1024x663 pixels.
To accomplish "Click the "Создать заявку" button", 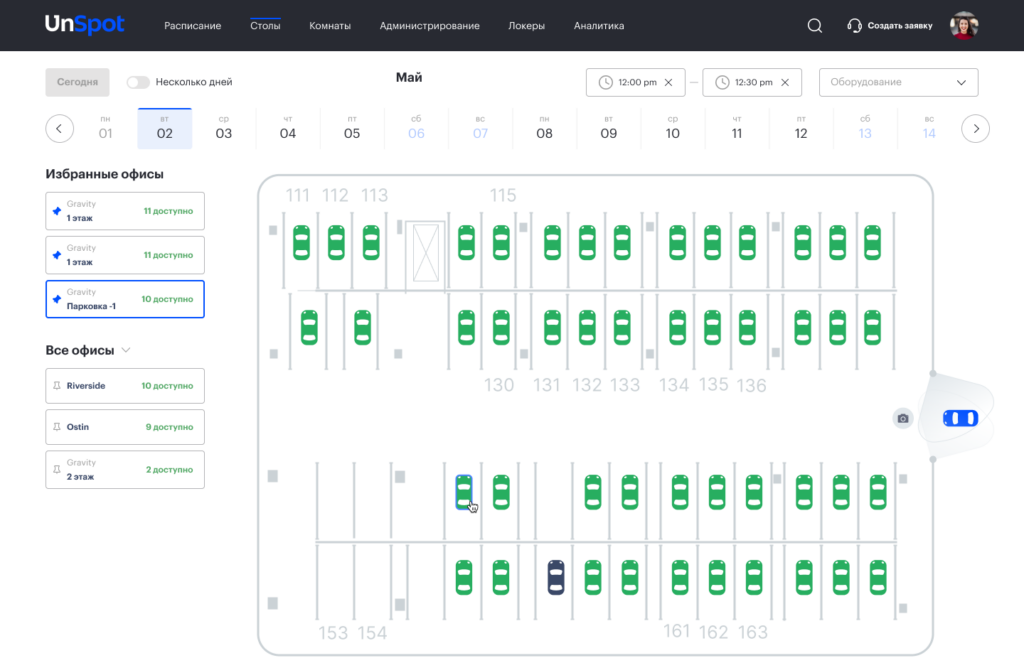I will pos(890,26).
